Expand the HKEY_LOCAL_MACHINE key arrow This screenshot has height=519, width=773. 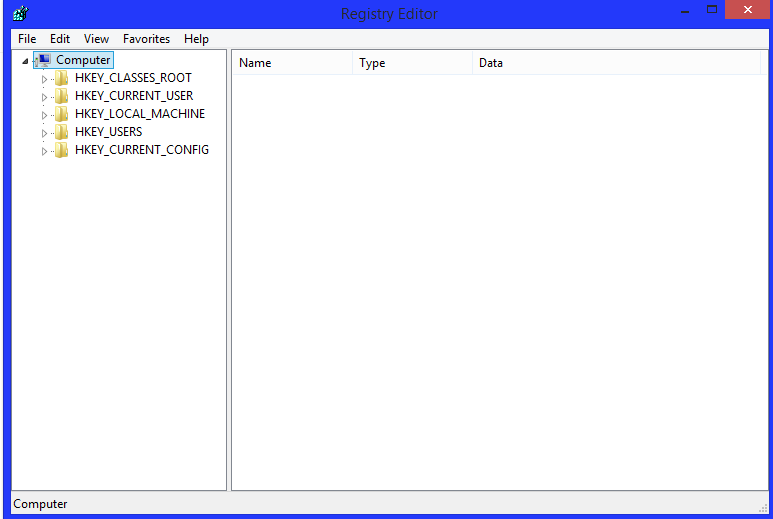[44, 115]
